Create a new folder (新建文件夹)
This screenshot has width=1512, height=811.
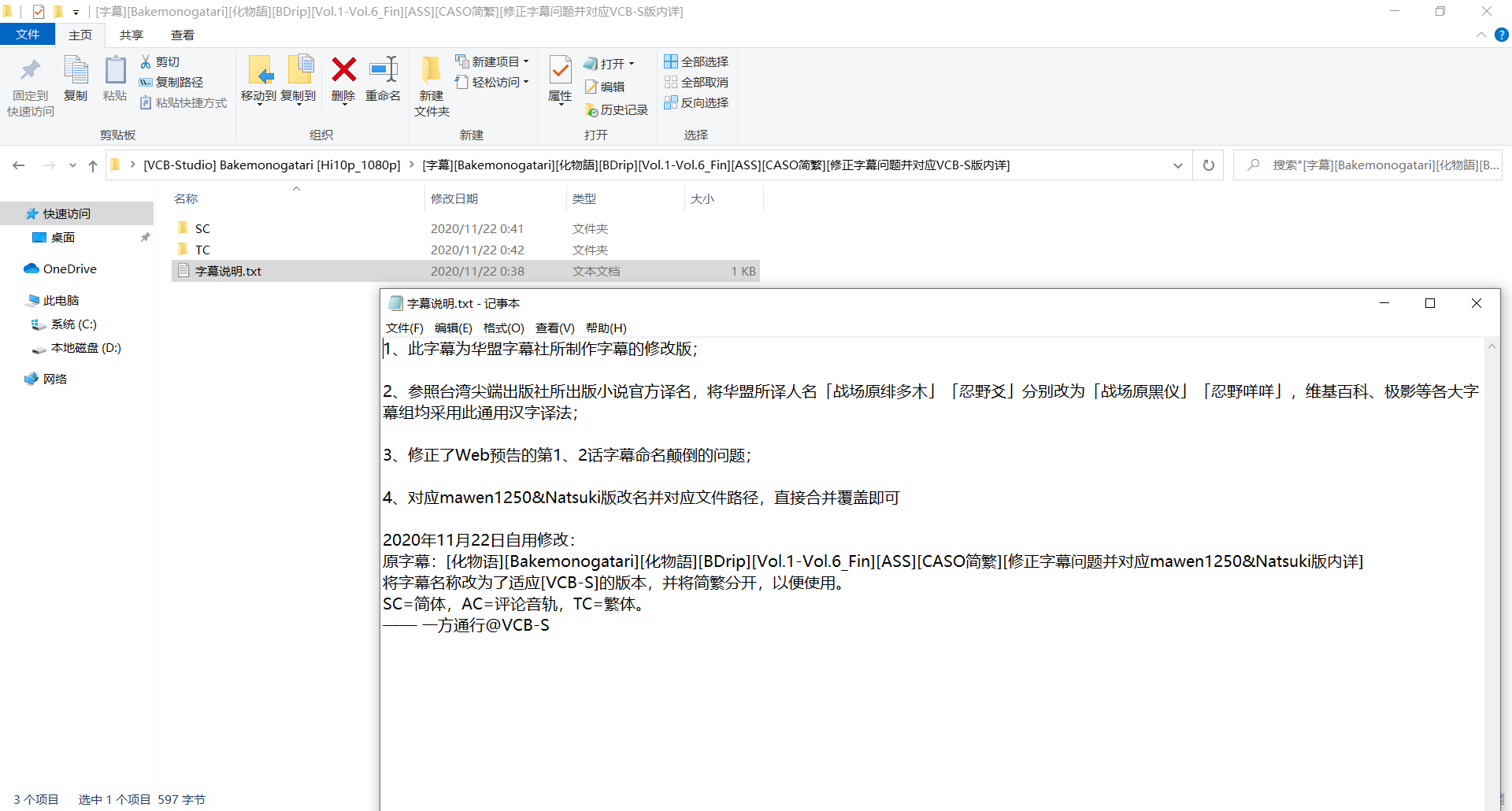coord(432,87)
